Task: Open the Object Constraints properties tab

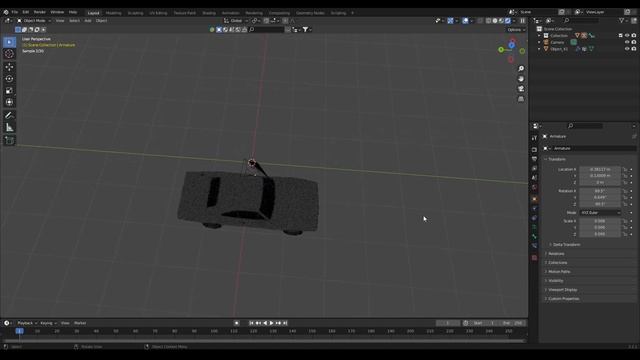Action: [x=534, y=218]
